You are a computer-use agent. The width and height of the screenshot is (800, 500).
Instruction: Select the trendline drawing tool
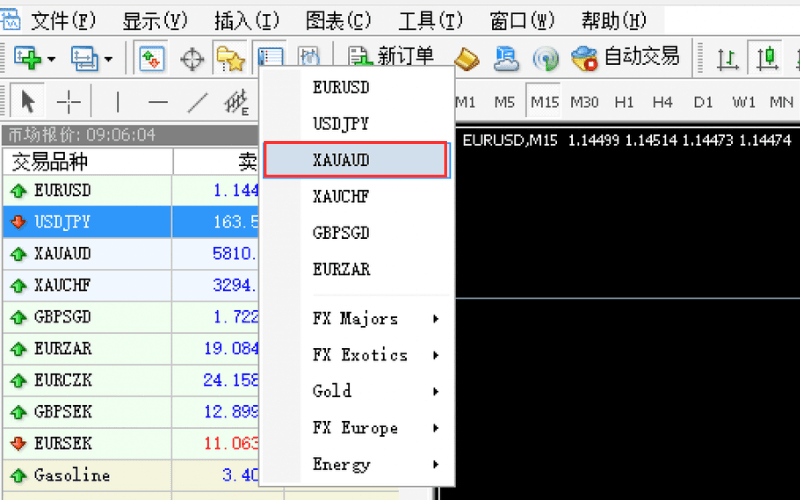click(197, 102)
